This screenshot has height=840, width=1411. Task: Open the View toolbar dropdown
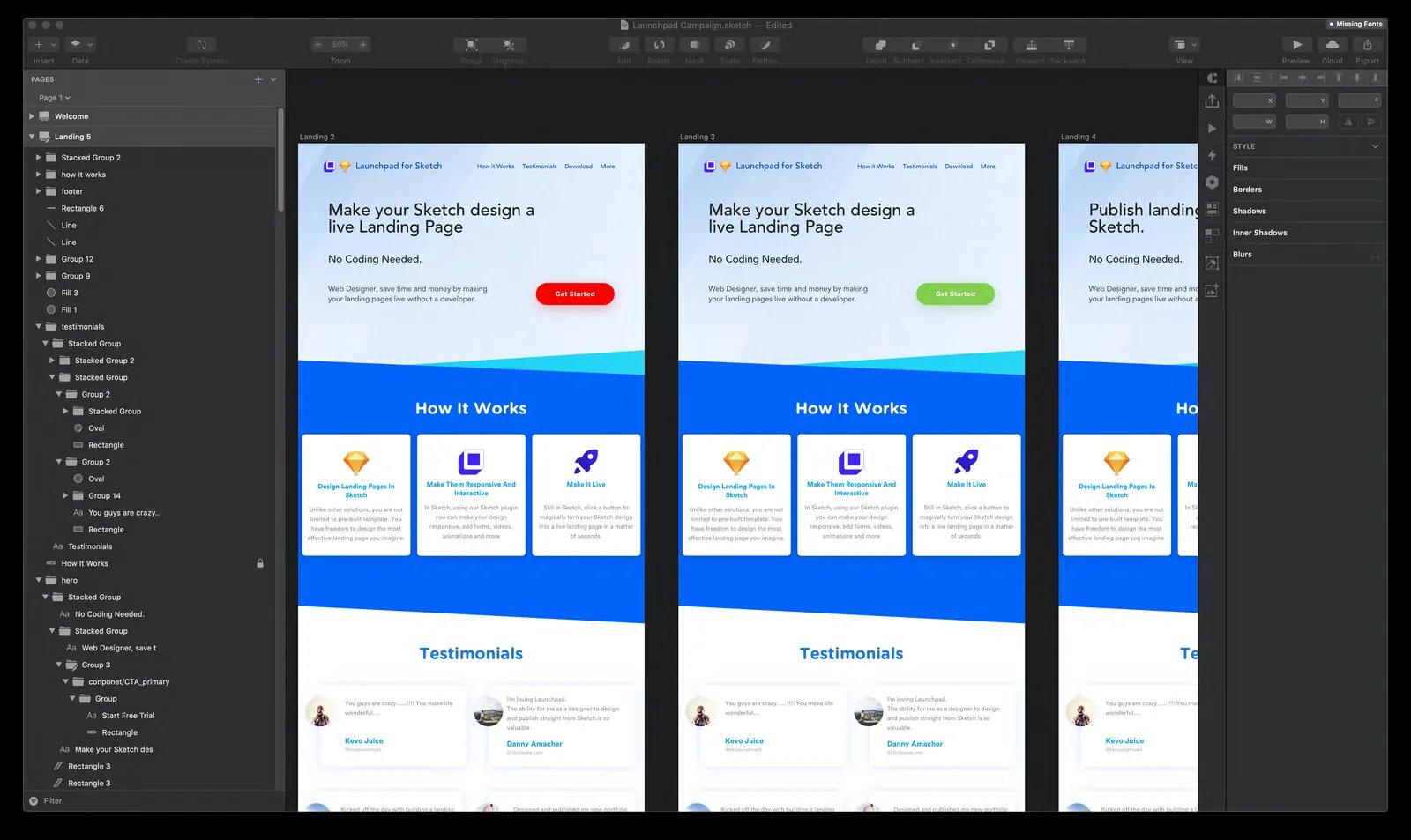click(1184, 44)
